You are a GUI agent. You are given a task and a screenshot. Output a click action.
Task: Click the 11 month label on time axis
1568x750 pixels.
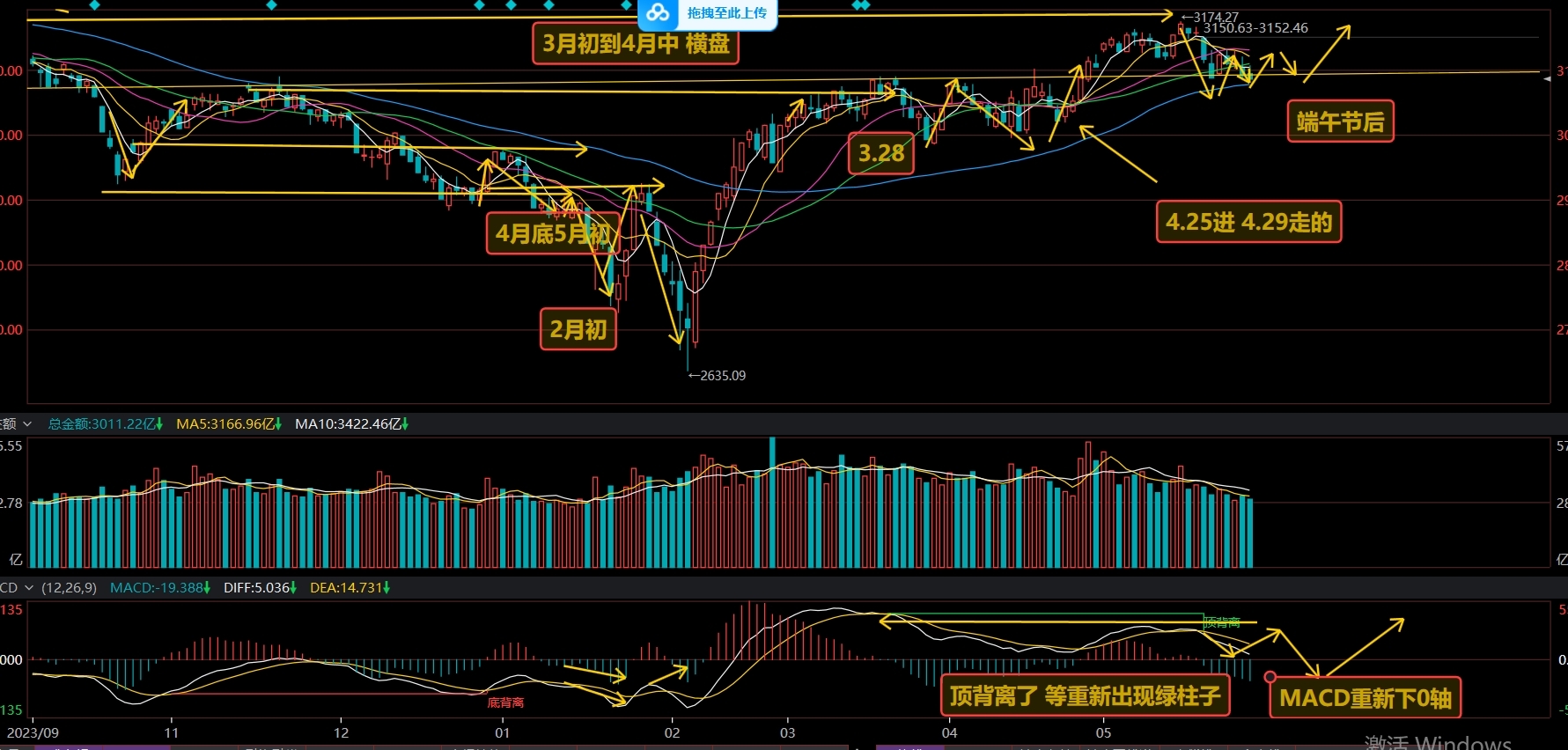click(171, 732)
